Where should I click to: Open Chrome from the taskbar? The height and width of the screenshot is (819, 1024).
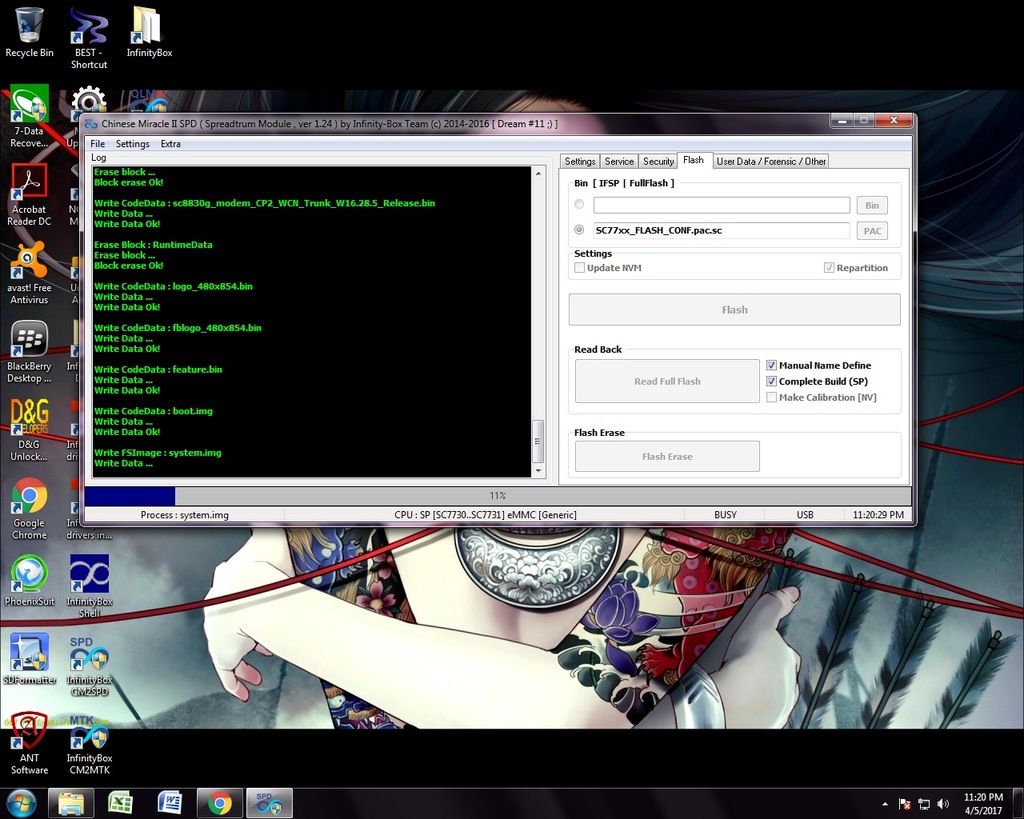(219, 803)
